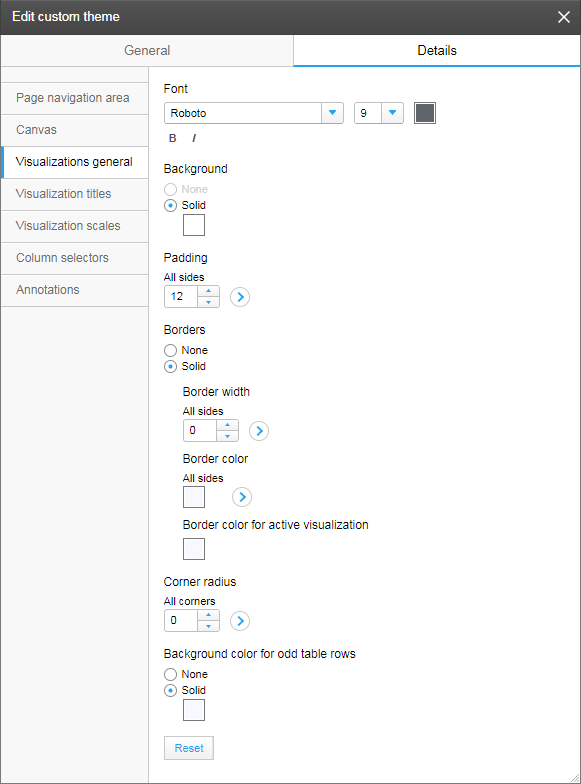Increase corner radius value

click(208, 615)
